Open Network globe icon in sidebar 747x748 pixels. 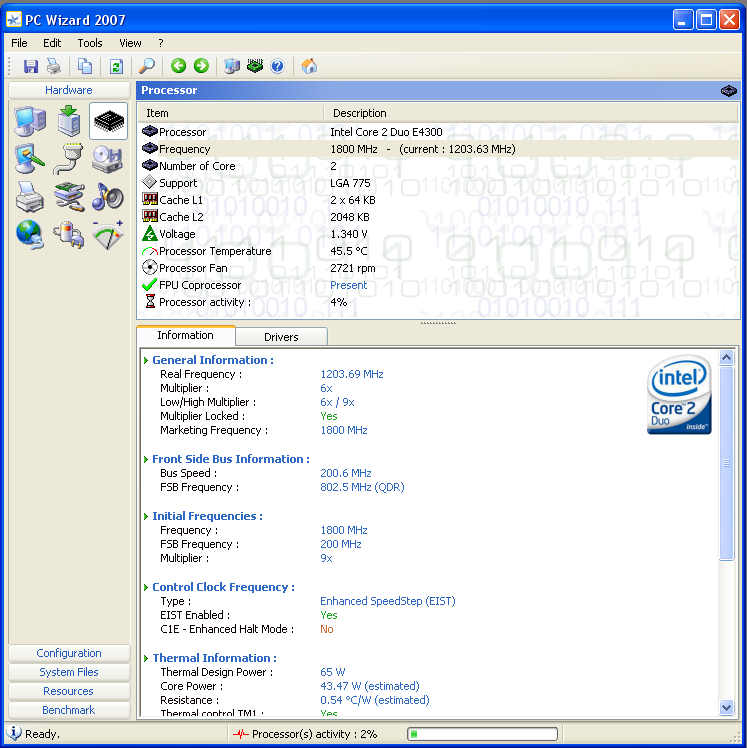[30, 235]
